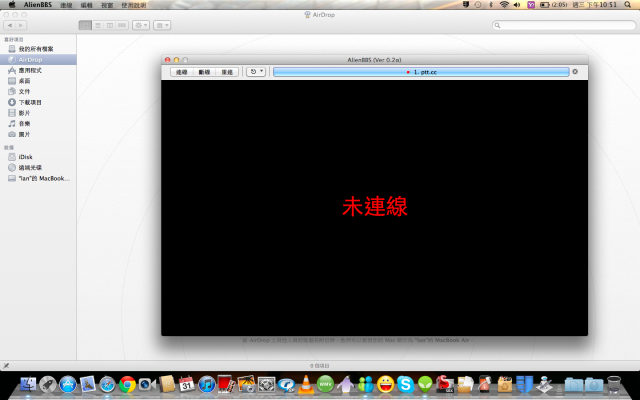Open the Finder action gear dropdown
Image resolution: width=640 pixels, height=400 pixels.
(141, 25)
